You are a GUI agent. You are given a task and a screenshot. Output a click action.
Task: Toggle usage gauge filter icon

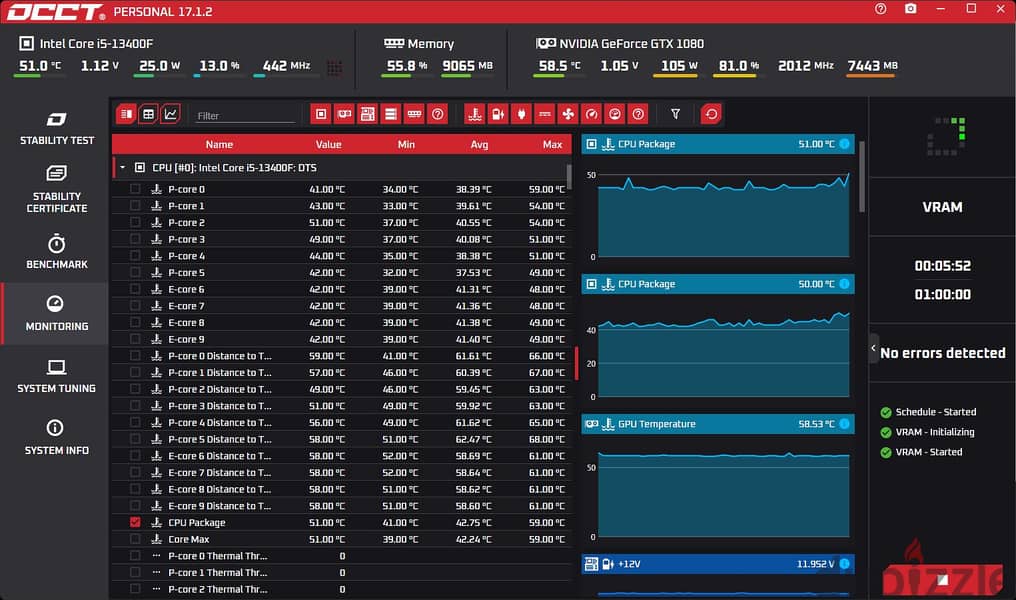click(615, 114)
